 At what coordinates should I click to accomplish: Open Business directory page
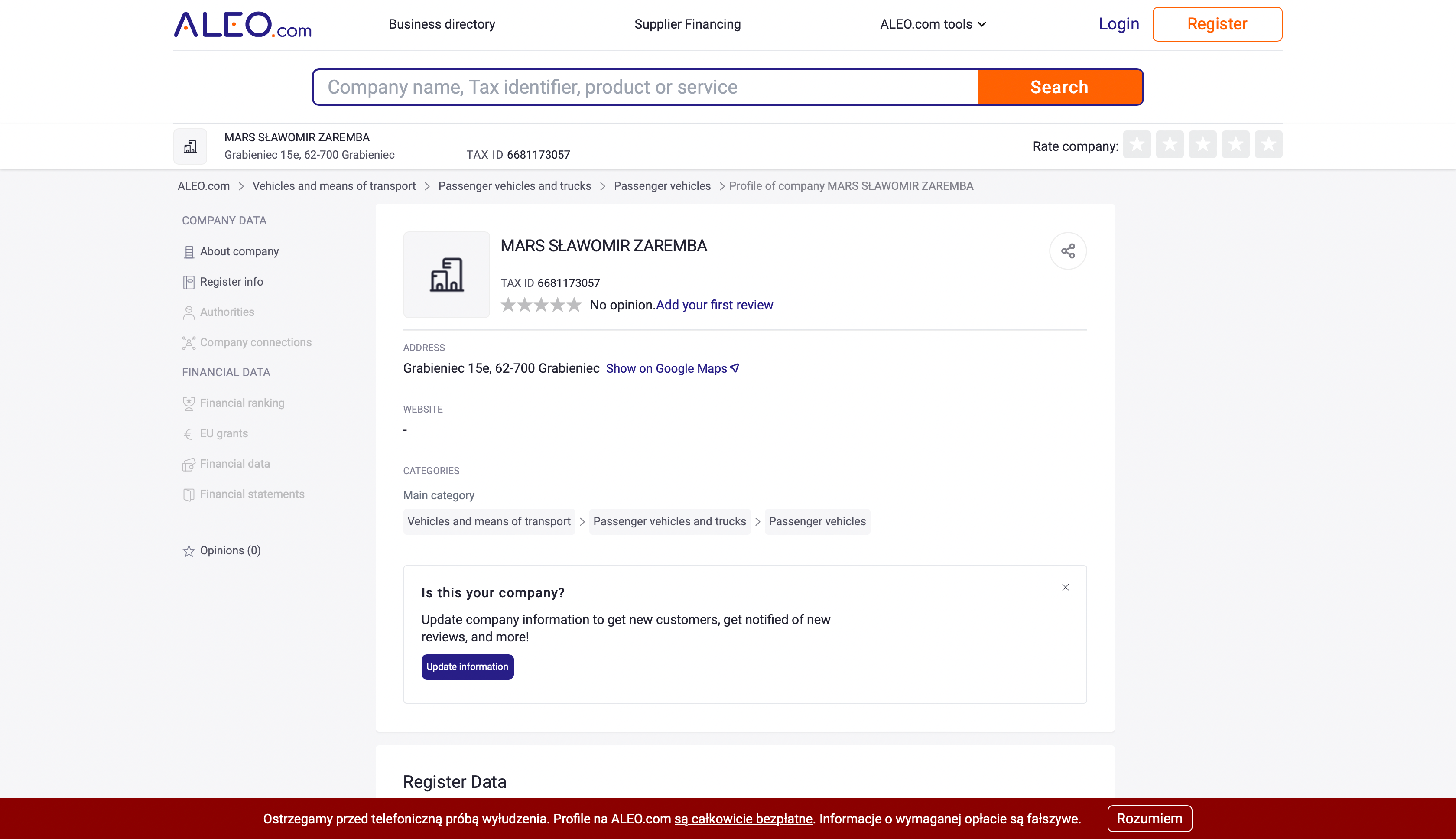point(442,24)
